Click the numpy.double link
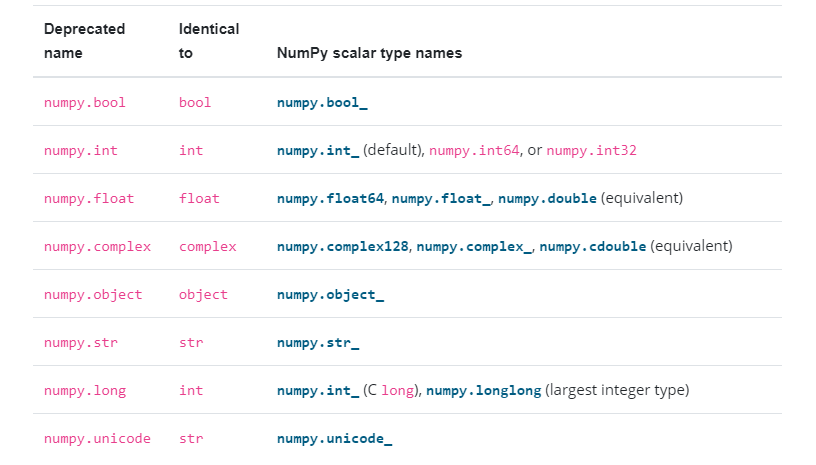Image resolution: width=816 pixels, height=465 pixels. pos(548,199)
